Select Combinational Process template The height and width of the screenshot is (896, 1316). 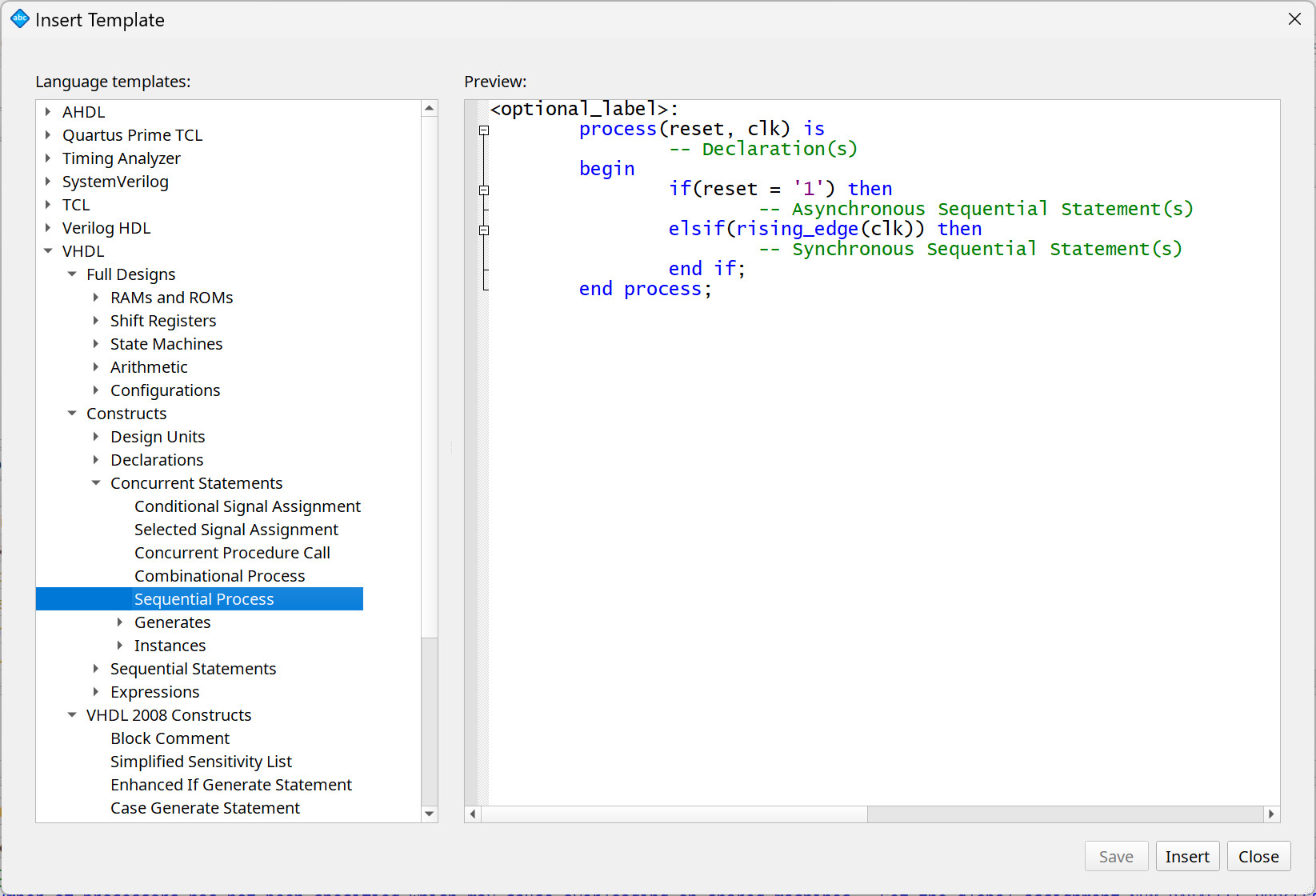(x=219, y=576)
